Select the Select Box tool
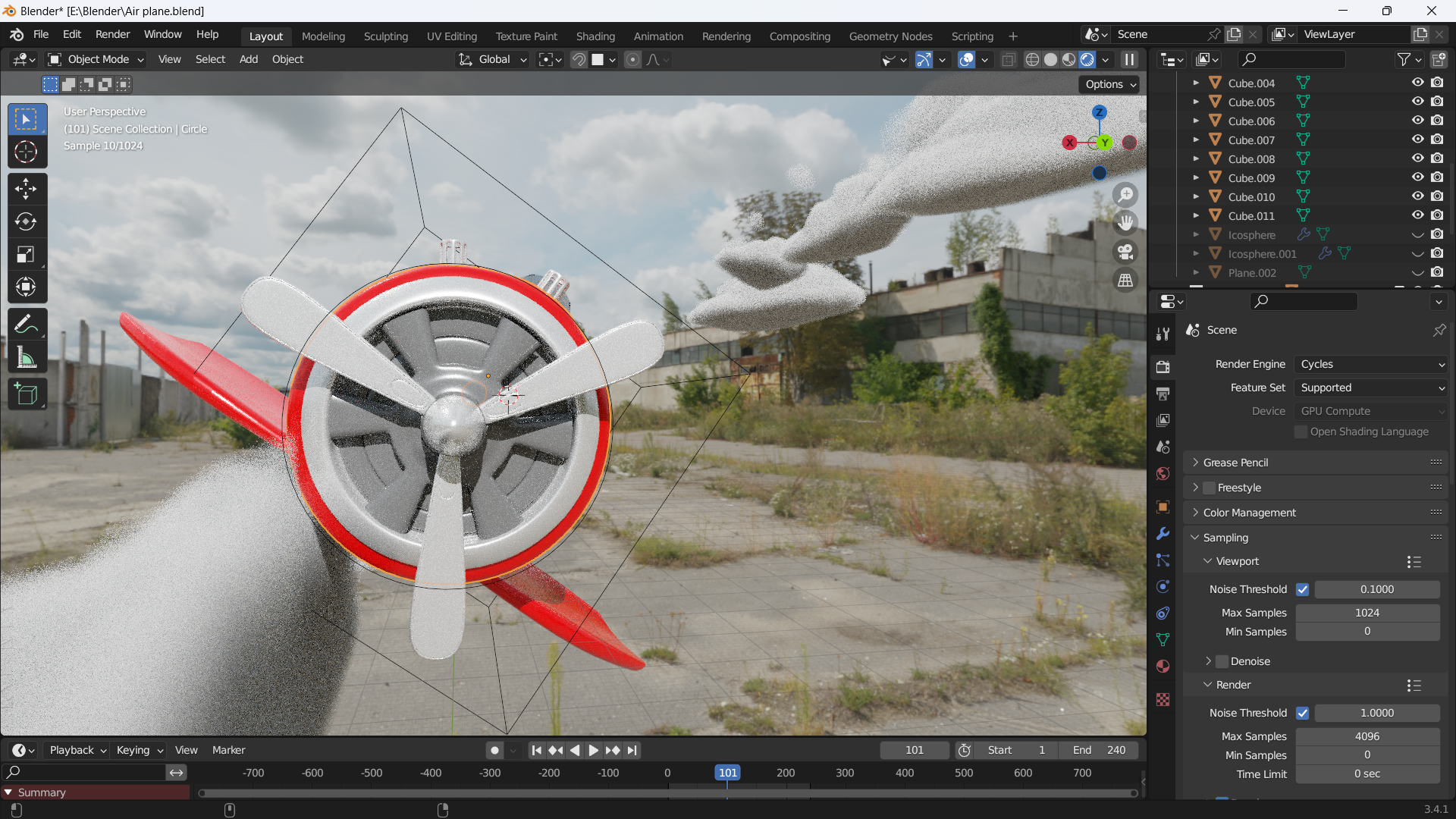This screenshot has height=819, width=1456. [27, 119]
